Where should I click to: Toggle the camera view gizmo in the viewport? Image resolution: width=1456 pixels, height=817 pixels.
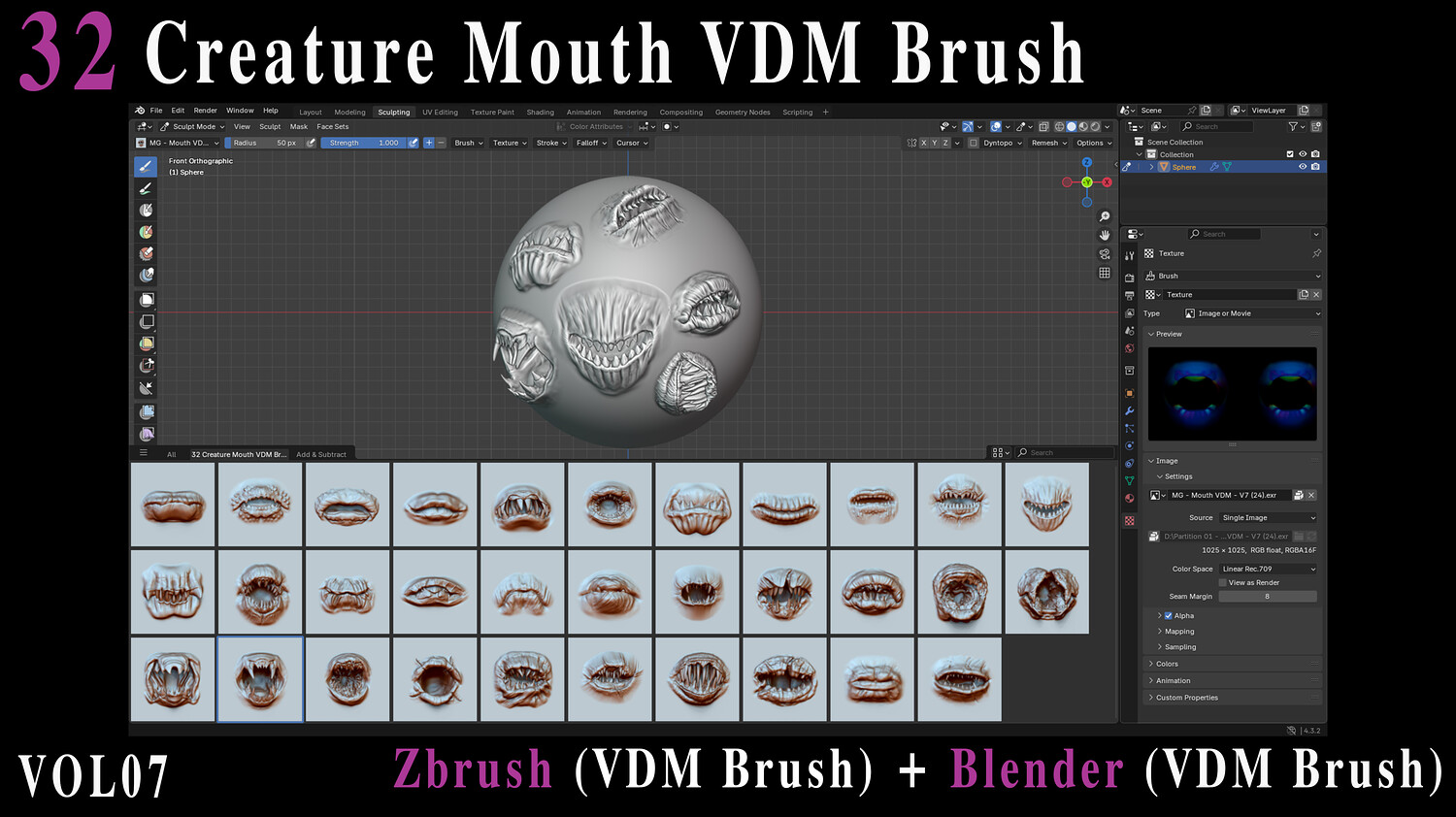click(x=1105, y=254)
